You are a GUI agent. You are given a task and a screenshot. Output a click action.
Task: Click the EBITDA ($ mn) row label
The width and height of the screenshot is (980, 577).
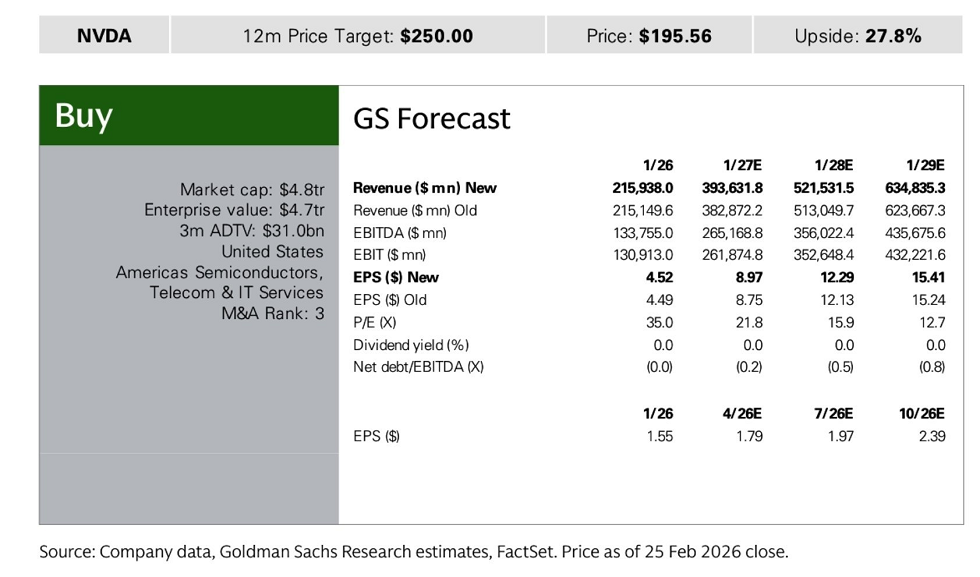pos(399,233)
